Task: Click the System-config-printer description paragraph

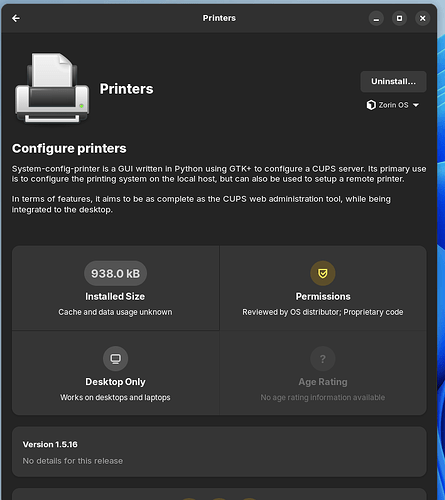Action: pos(219,174)
